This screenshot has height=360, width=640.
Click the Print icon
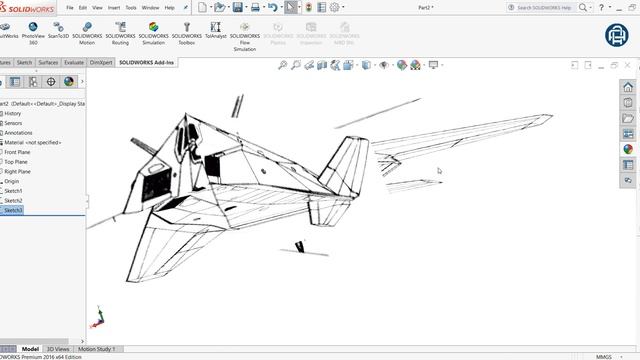point(255,7)
